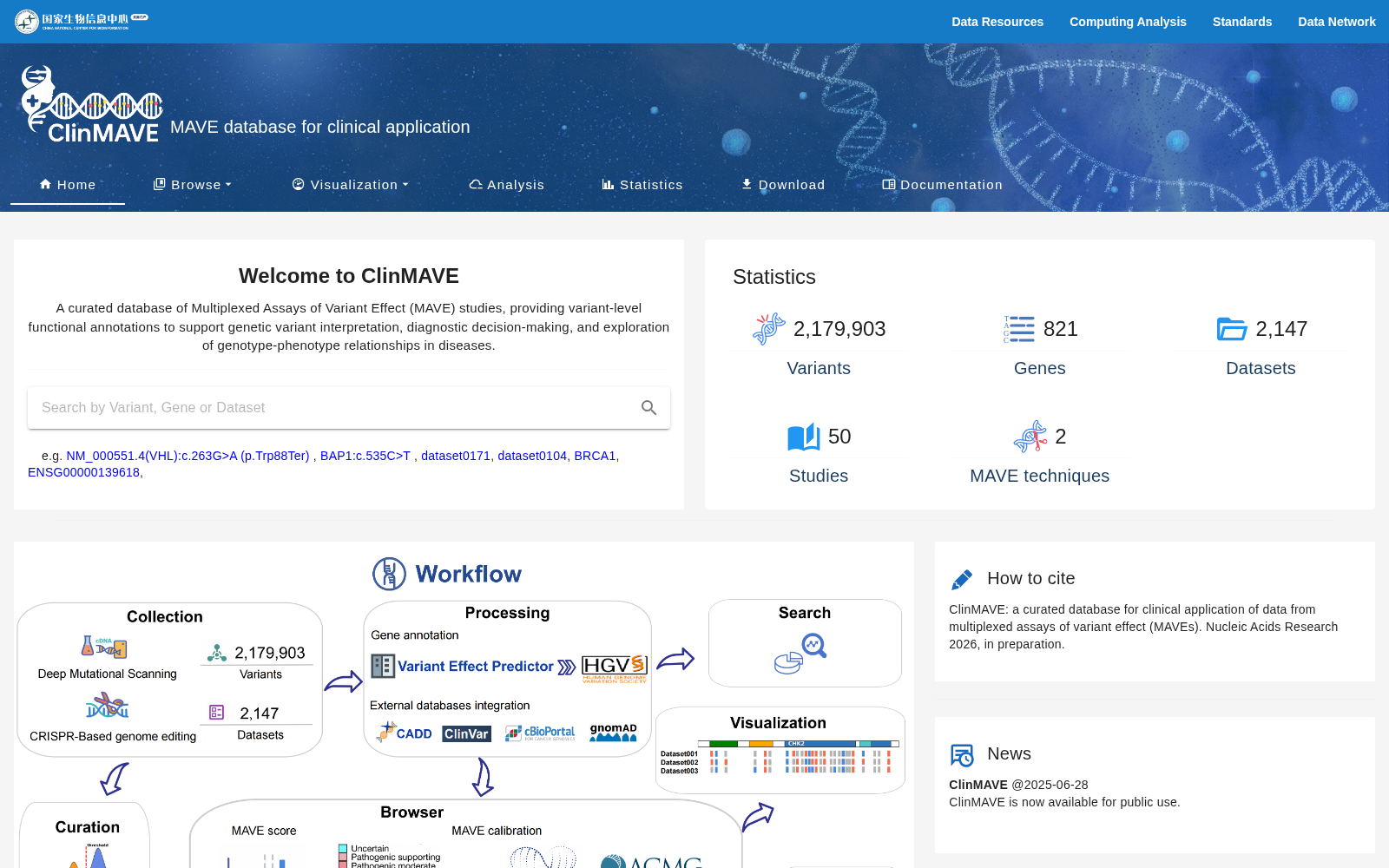Click the Variant Effect Predictor logo
The image size is (1389, 868).
[x=463, y=666]
